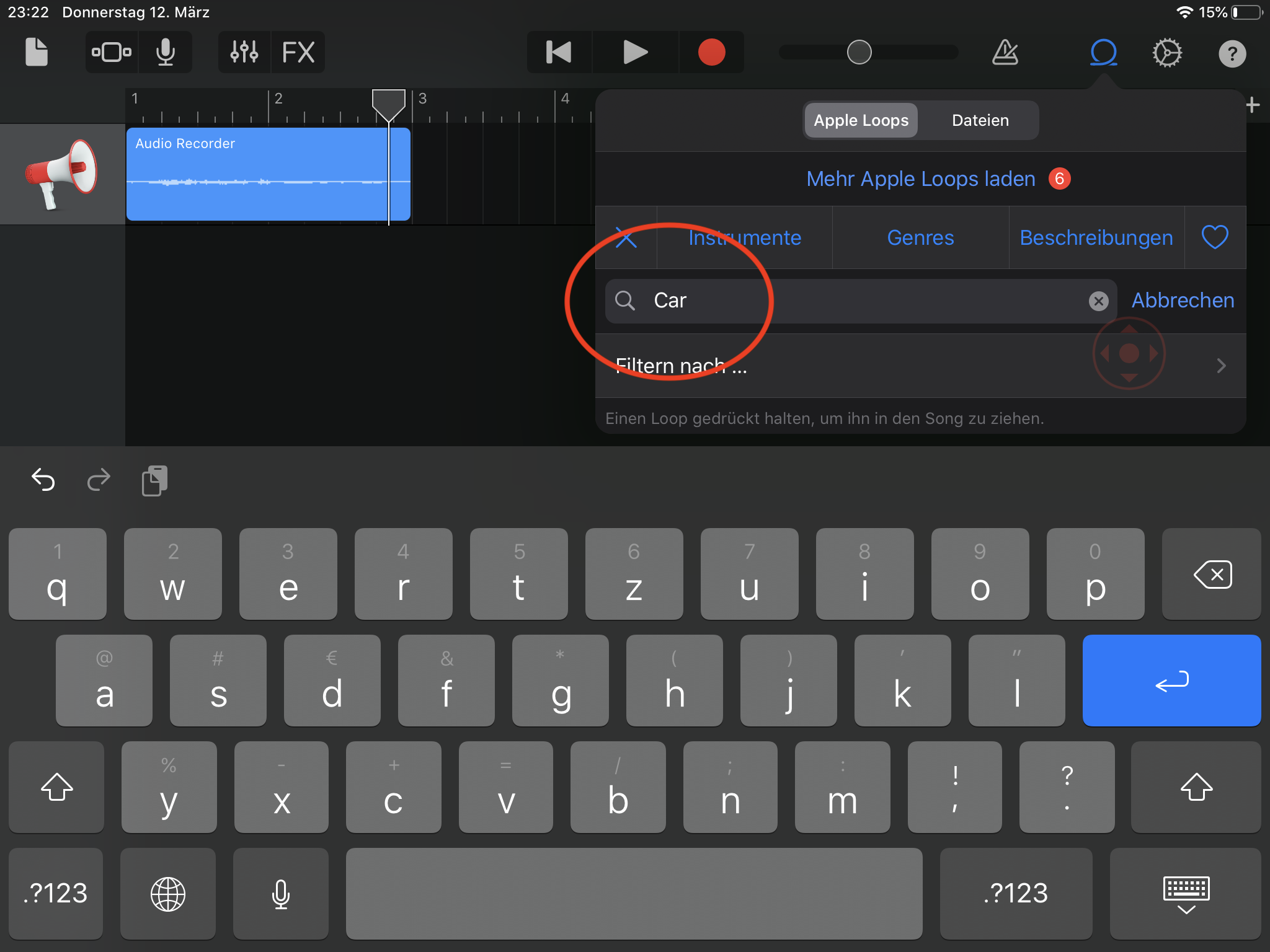Toggle the metronome on or off
Viewport: 1270px width, 952px height.
pyautogui.click(x=1005, y=52)
